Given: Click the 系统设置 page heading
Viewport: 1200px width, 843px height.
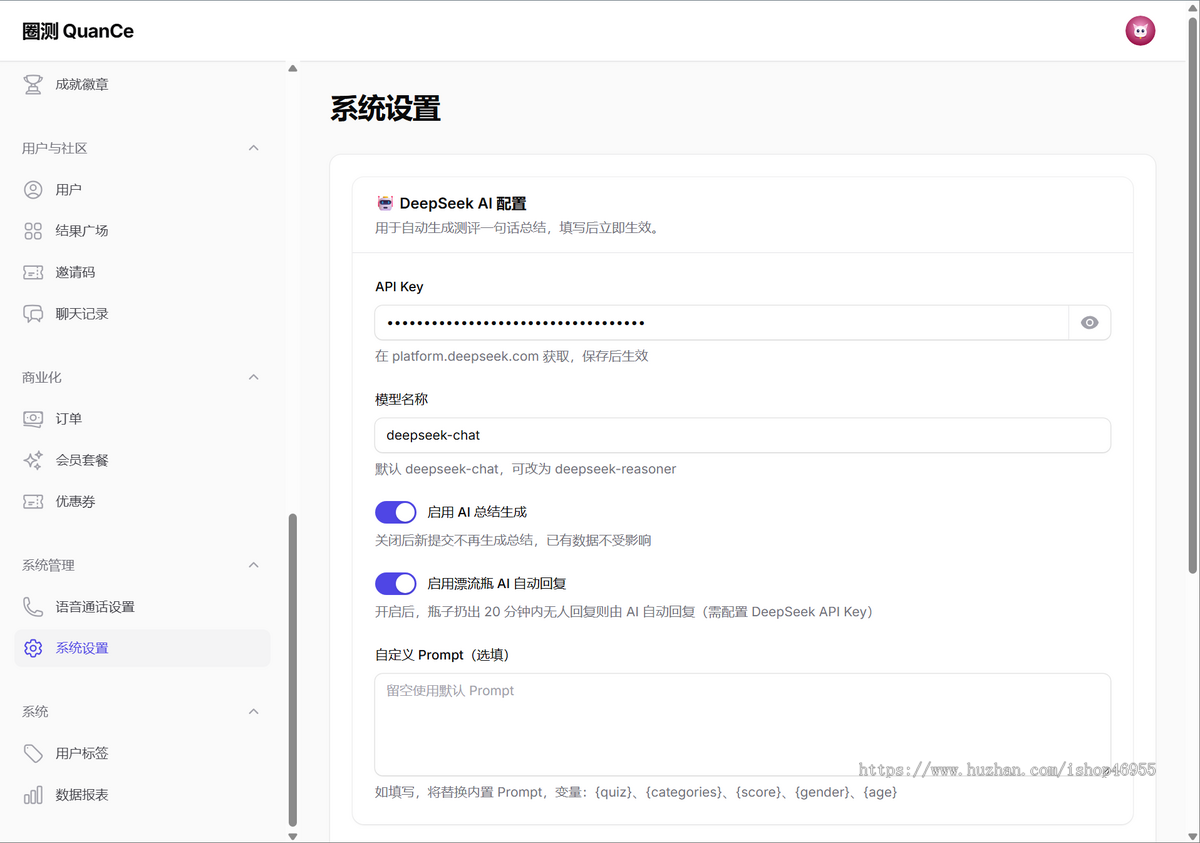Looking at the screenshot, I should click(x=386, y=109).
